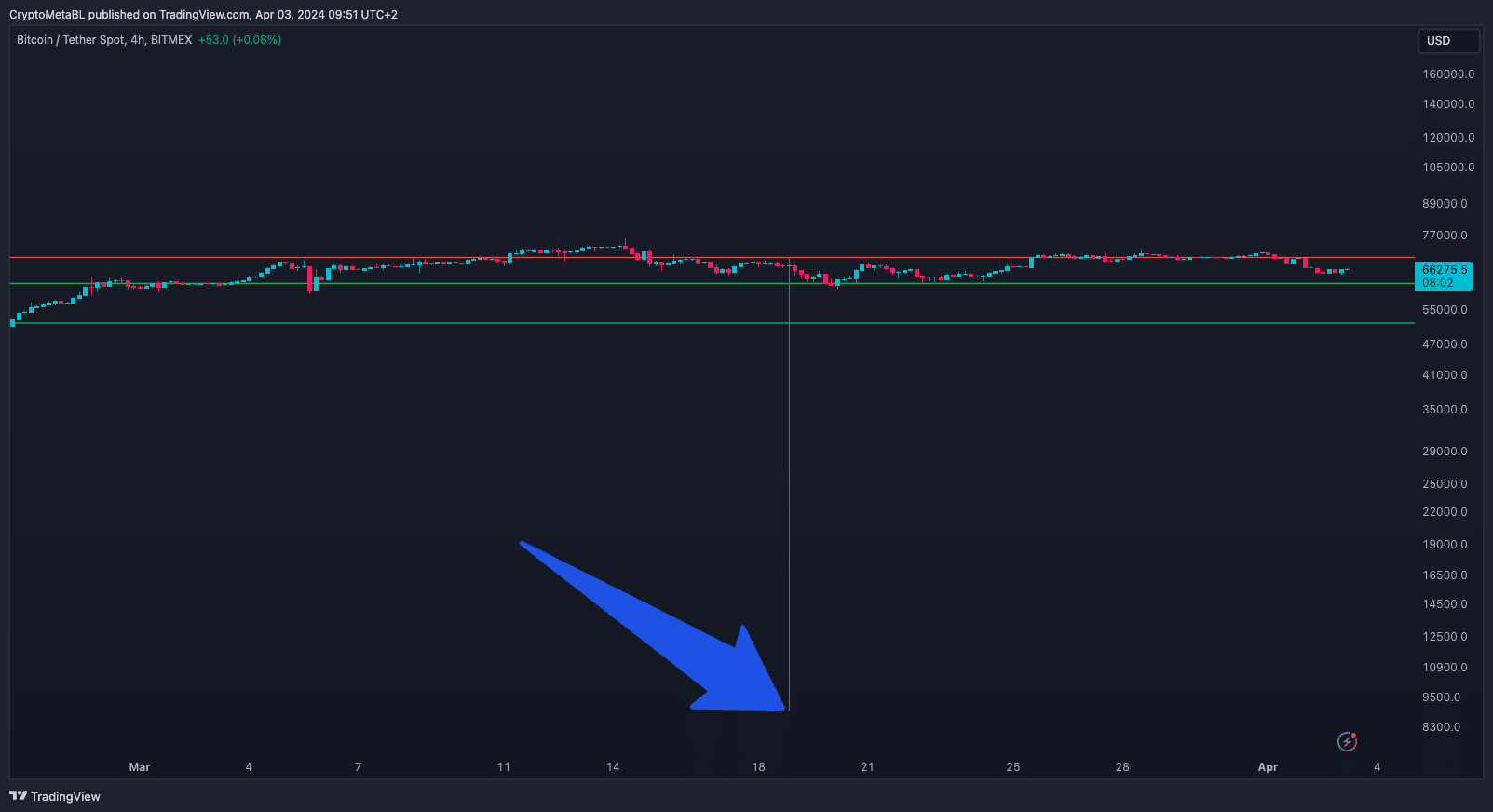Click the date 28 on the time axis
Screen dimensions: 1493x812
pos(1122,767)
